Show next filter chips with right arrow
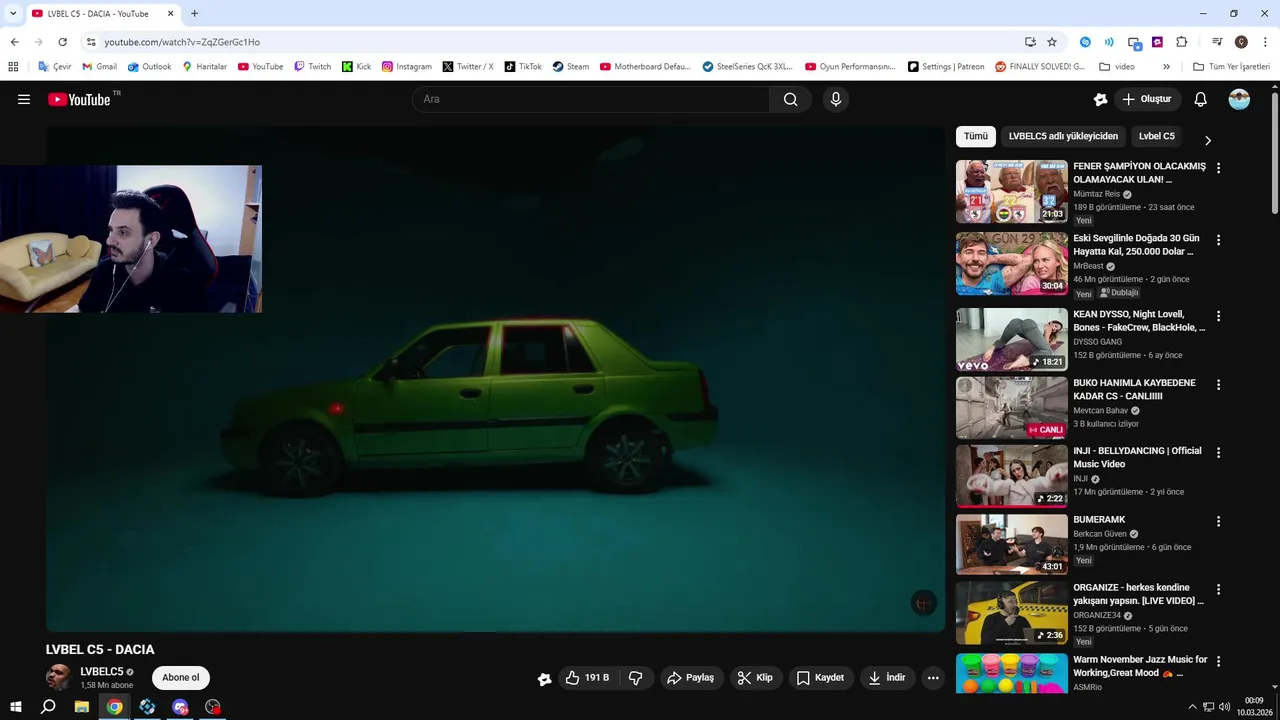Screen dimensions: 1280x720 1207,140
